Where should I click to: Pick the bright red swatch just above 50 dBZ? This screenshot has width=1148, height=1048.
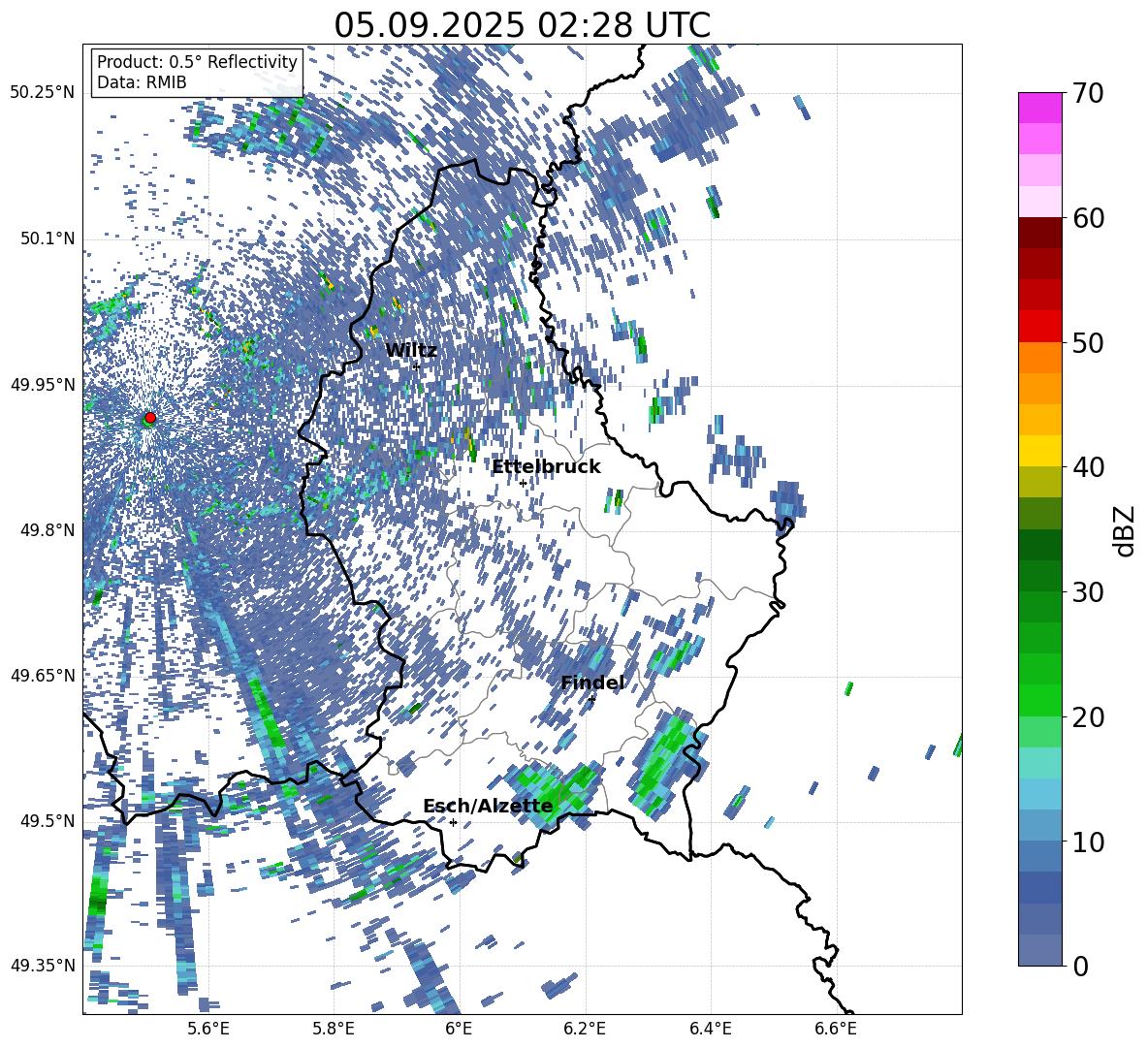tap(1039, 327)
